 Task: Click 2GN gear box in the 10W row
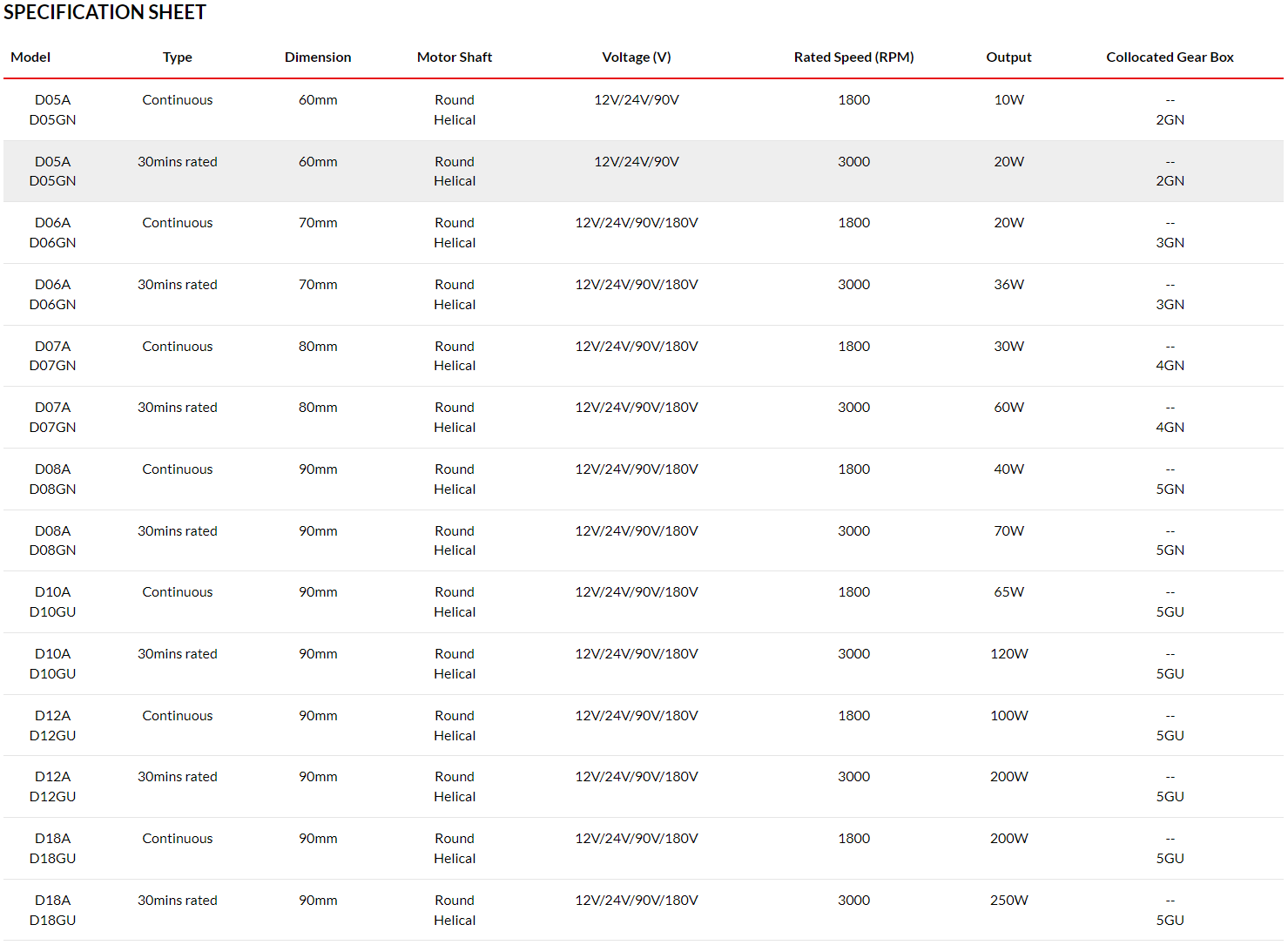pyautogui.click(x=1170, y=119)
